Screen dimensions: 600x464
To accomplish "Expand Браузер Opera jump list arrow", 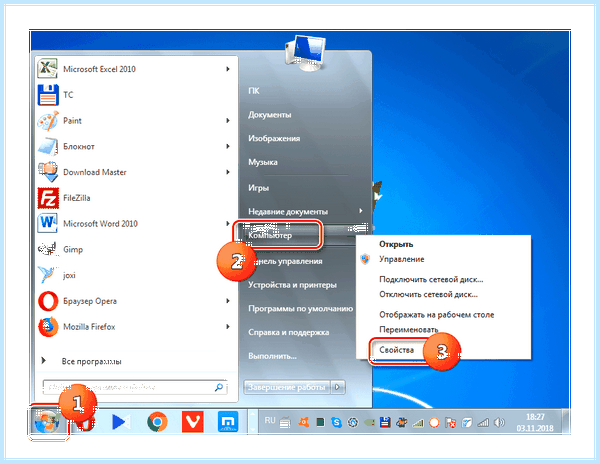I will 228,301.
